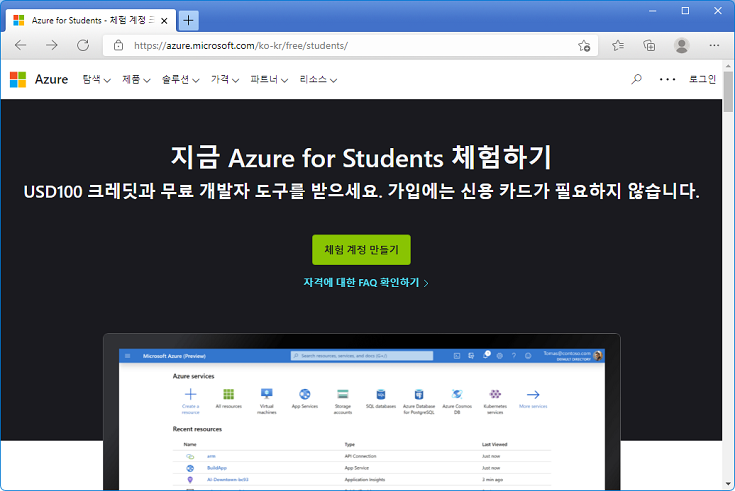
Task: Click the page vertical scrollbar thumb
Action: (x=728, y=91)
